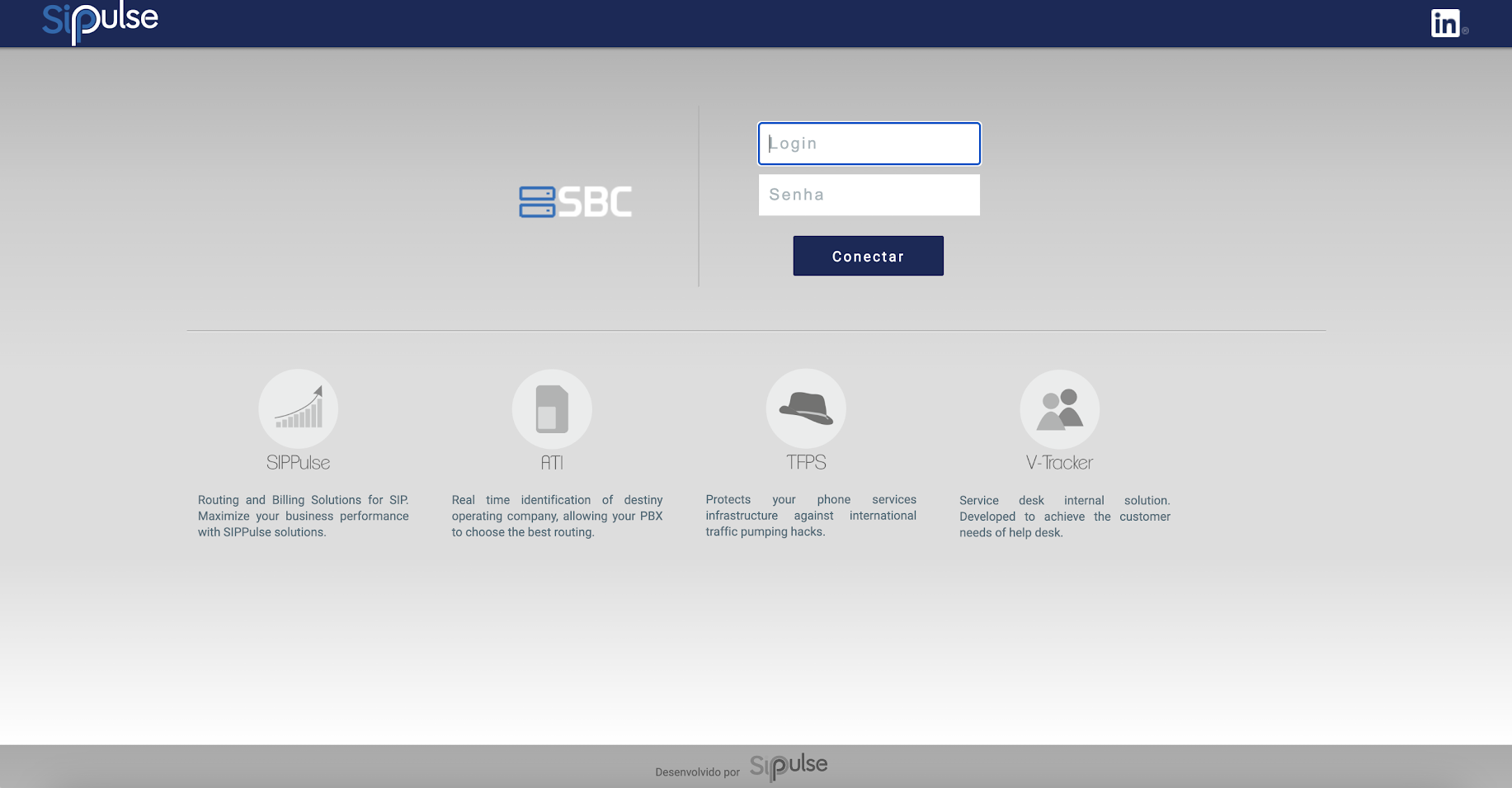Image resolution: width=1512 pixels, height=788 pixels.
Task: Click the footer SIPPulse logo
Action: point(789,767)
